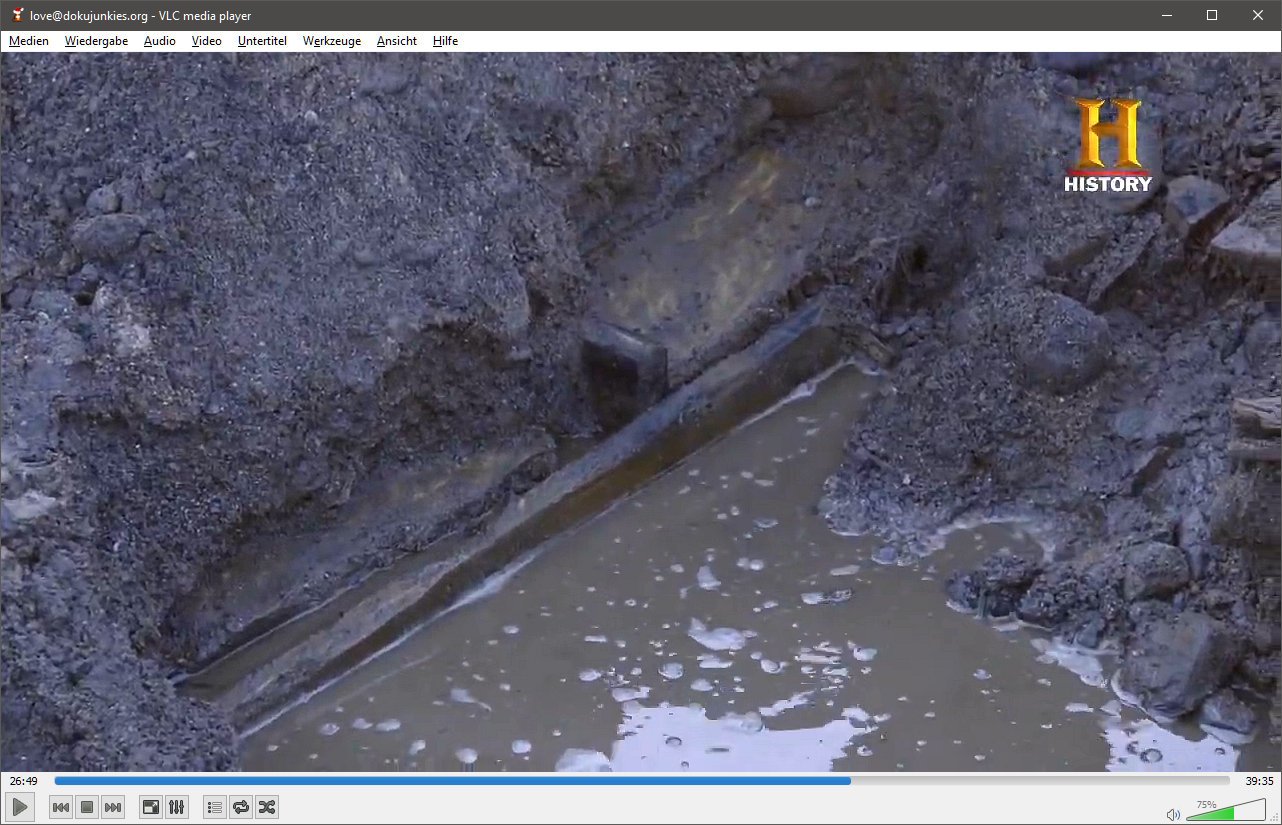Image resolution: width=1282 pixels, height=825 pixels.
Task: Open extended settings and effects
Action: click(176, 807)
